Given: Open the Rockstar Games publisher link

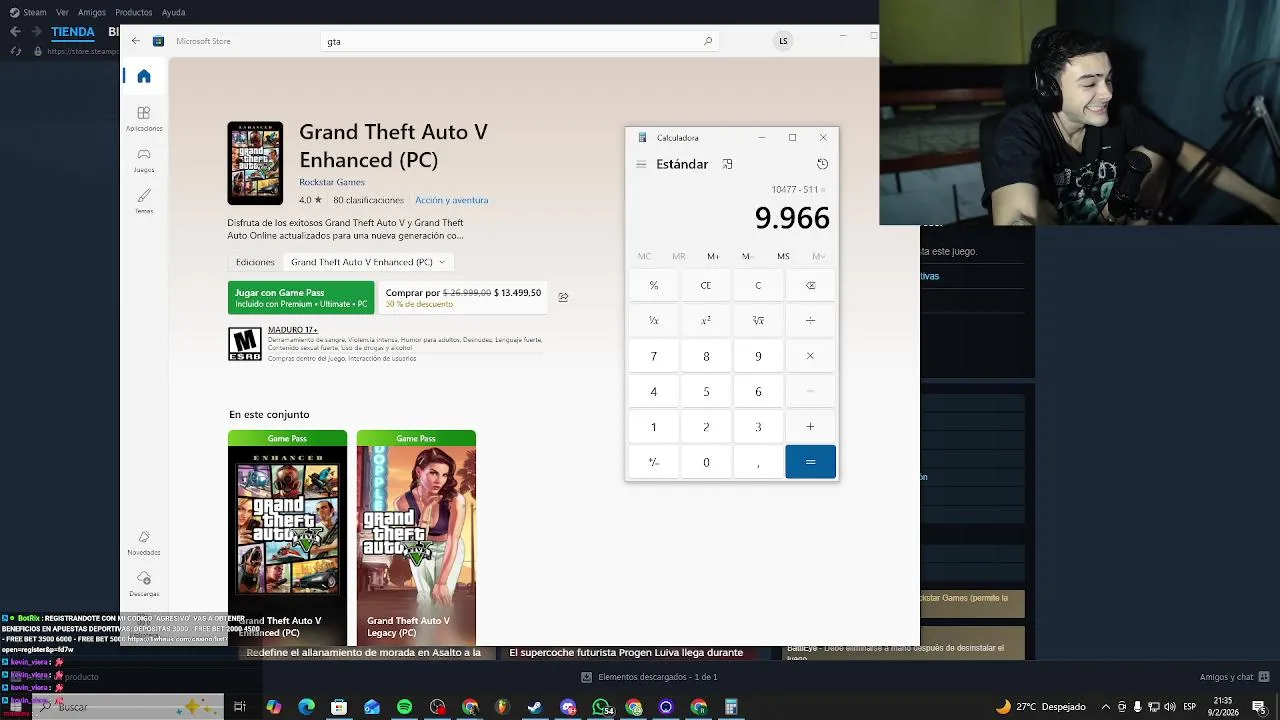Looking at the screenshot, I should tap(332, 182).
